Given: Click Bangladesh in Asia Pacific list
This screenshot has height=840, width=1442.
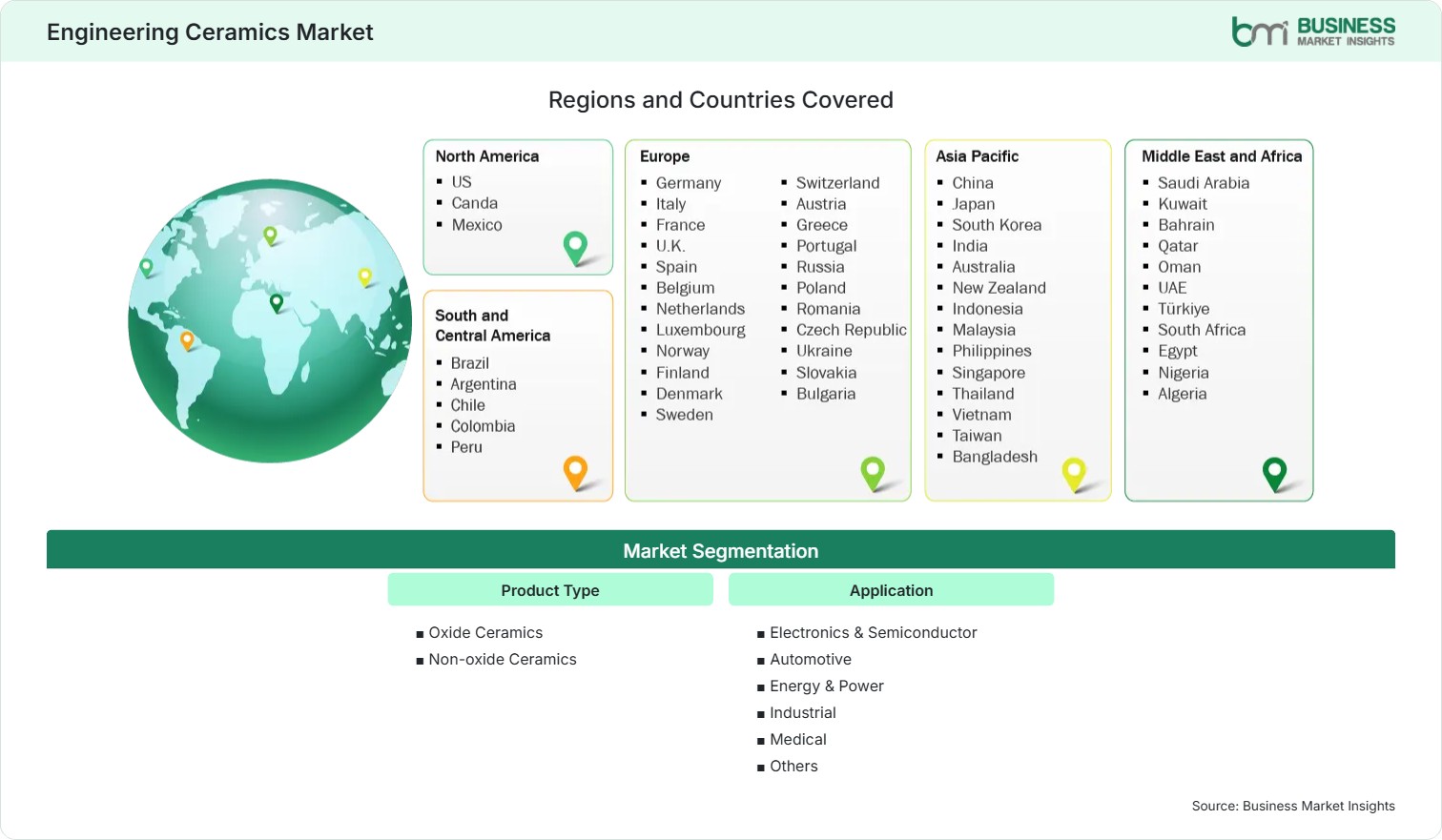Looking at the screenshot, I should click(x=995, y=457).
